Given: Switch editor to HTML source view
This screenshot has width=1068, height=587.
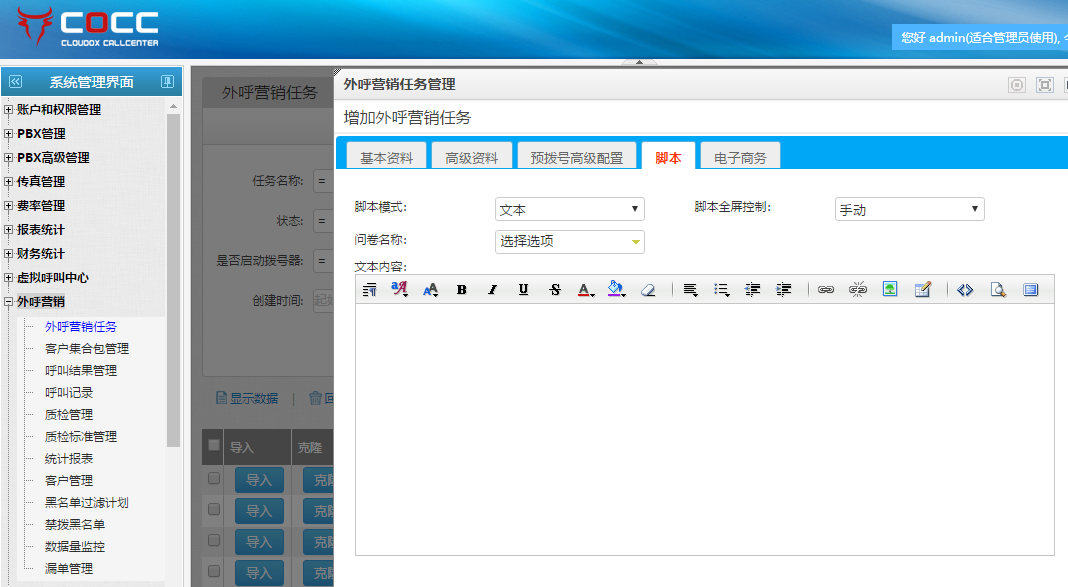Looking at the screenshot, I should click(965, 290).
